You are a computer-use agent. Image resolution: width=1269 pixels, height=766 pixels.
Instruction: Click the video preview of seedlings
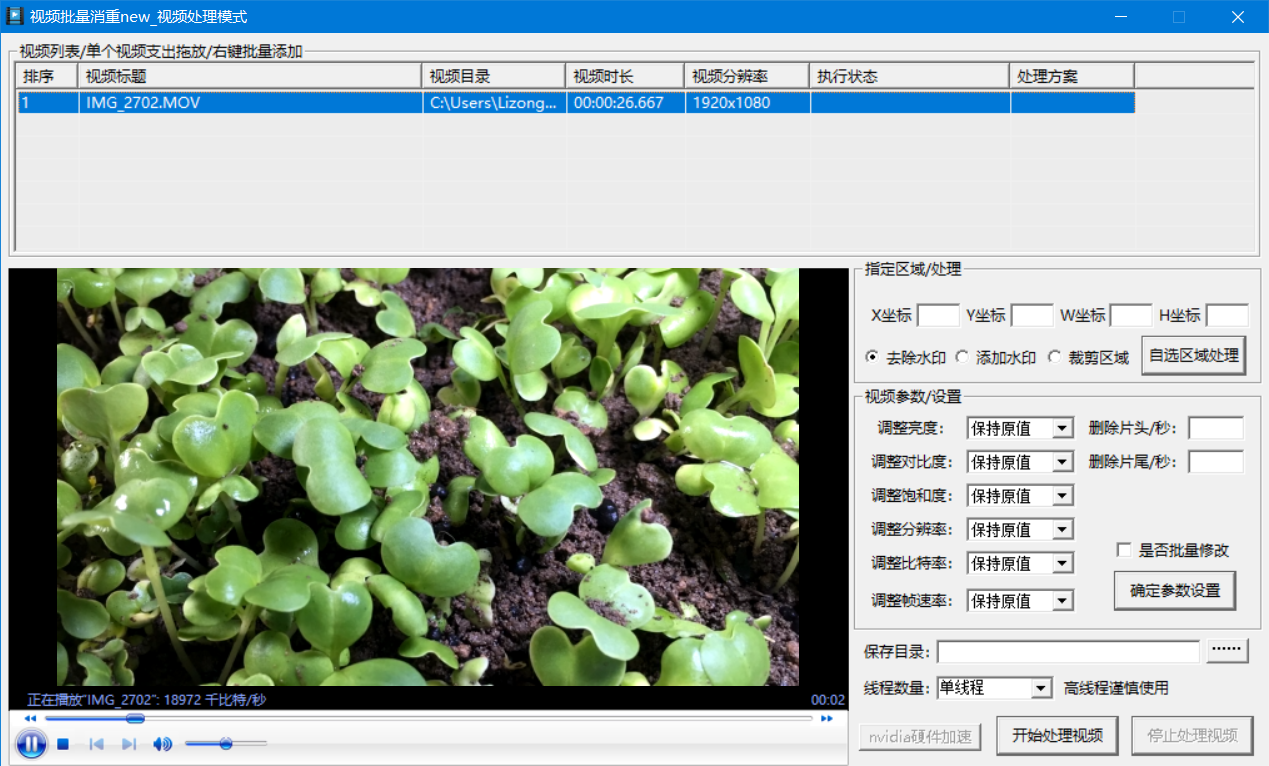pyautogui.click(x=428, y=476)
